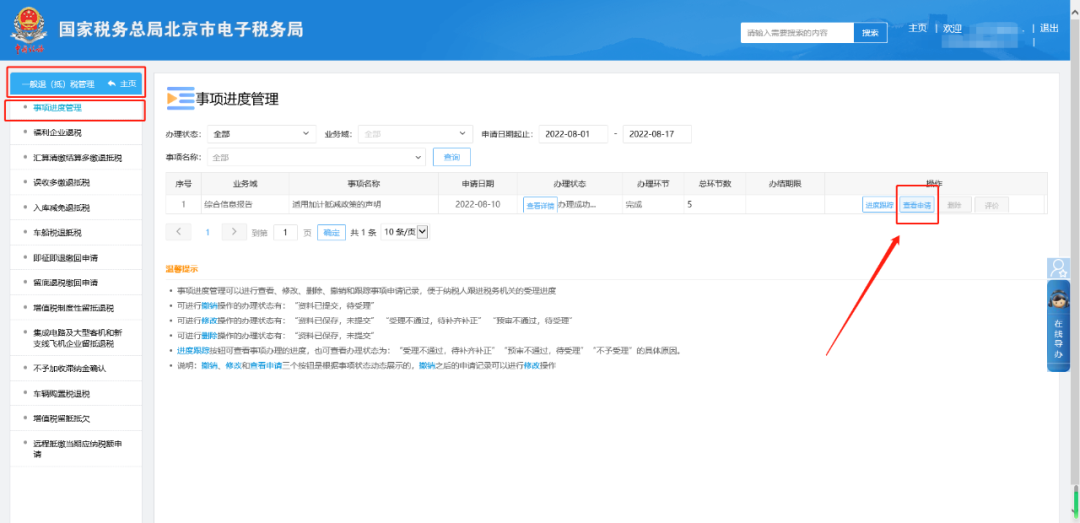Viewport: 1080px width, 523px height.
Task: Click the 事项进度管理 page title
Action: click(x=237, y=99)
